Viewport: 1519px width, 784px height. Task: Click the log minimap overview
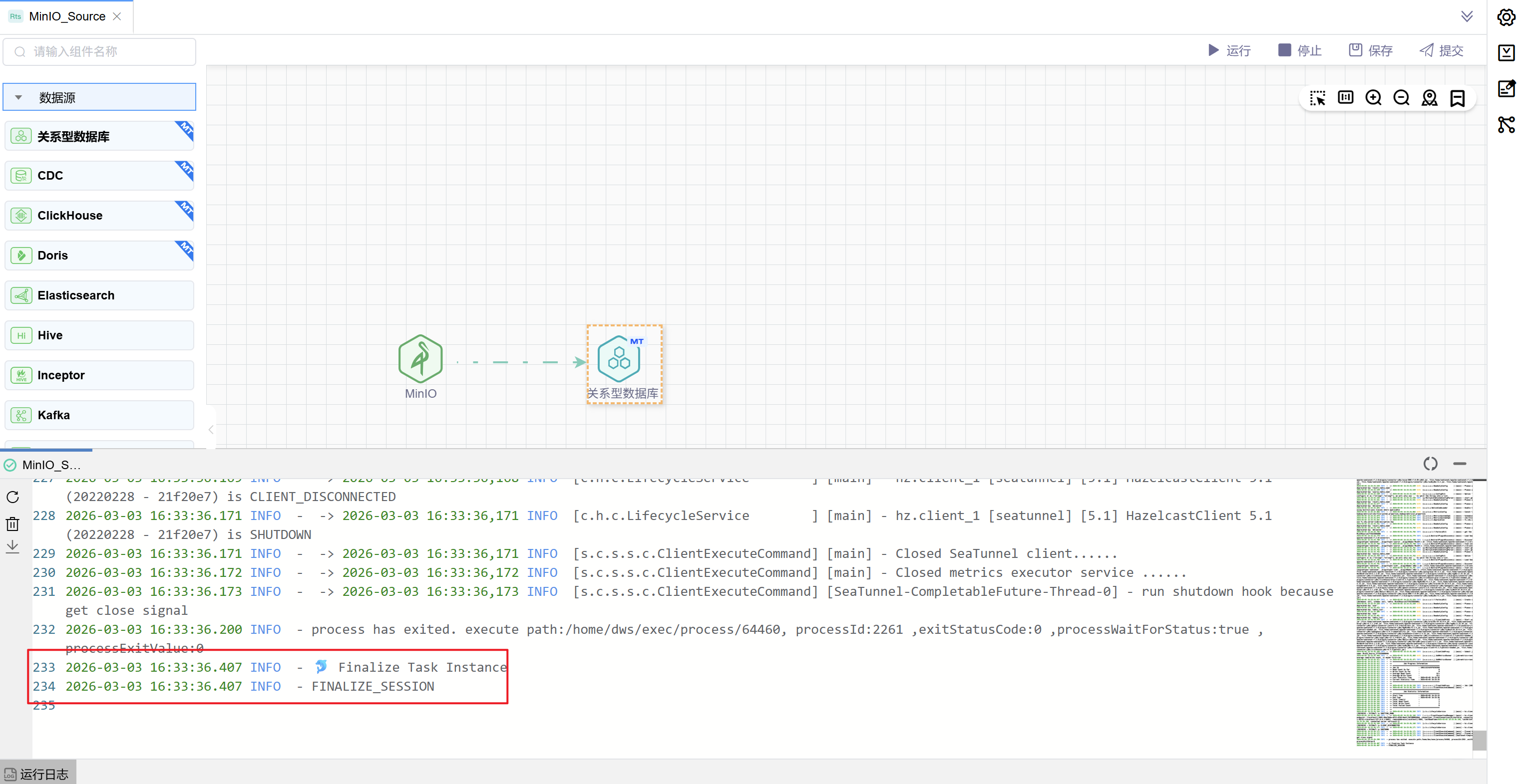click(x=1414, y=613)
